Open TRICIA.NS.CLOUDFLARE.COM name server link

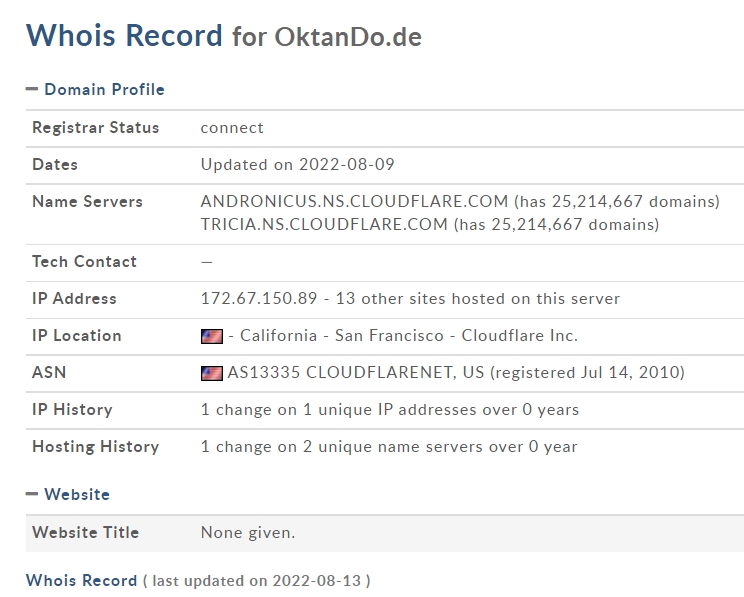pyautogui.click(x=324, y=224)
